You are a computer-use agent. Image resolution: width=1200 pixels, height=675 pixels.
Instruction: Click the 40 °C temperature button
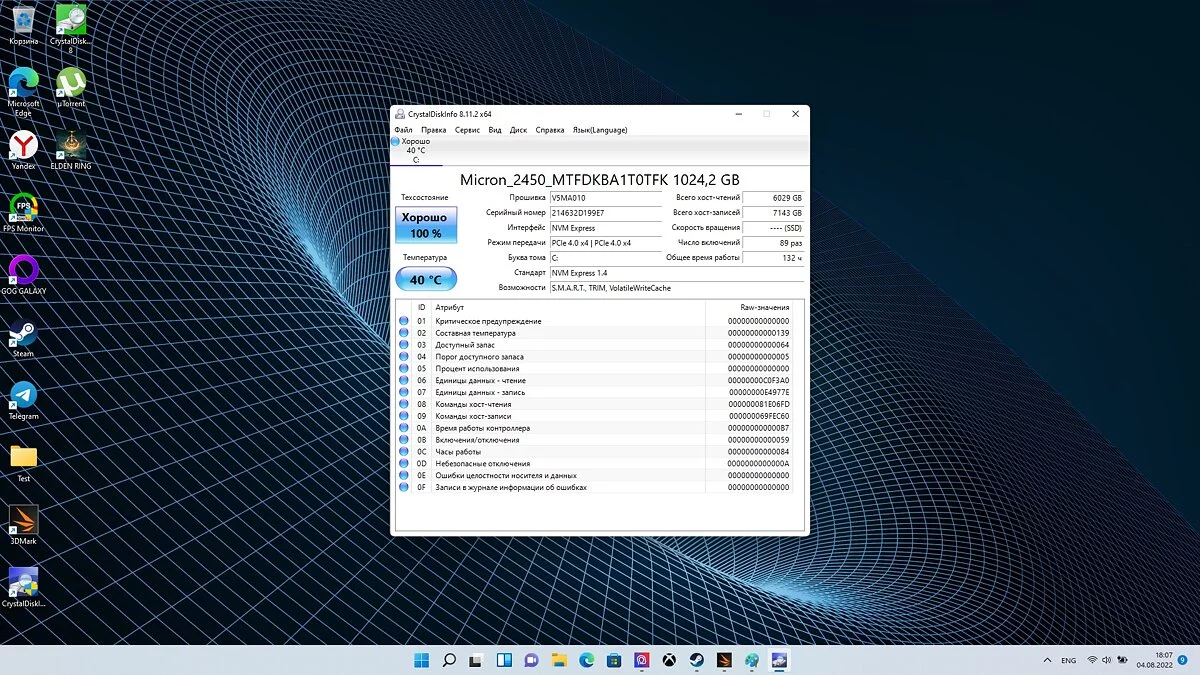pyautogui.click(x=426, y=280)
